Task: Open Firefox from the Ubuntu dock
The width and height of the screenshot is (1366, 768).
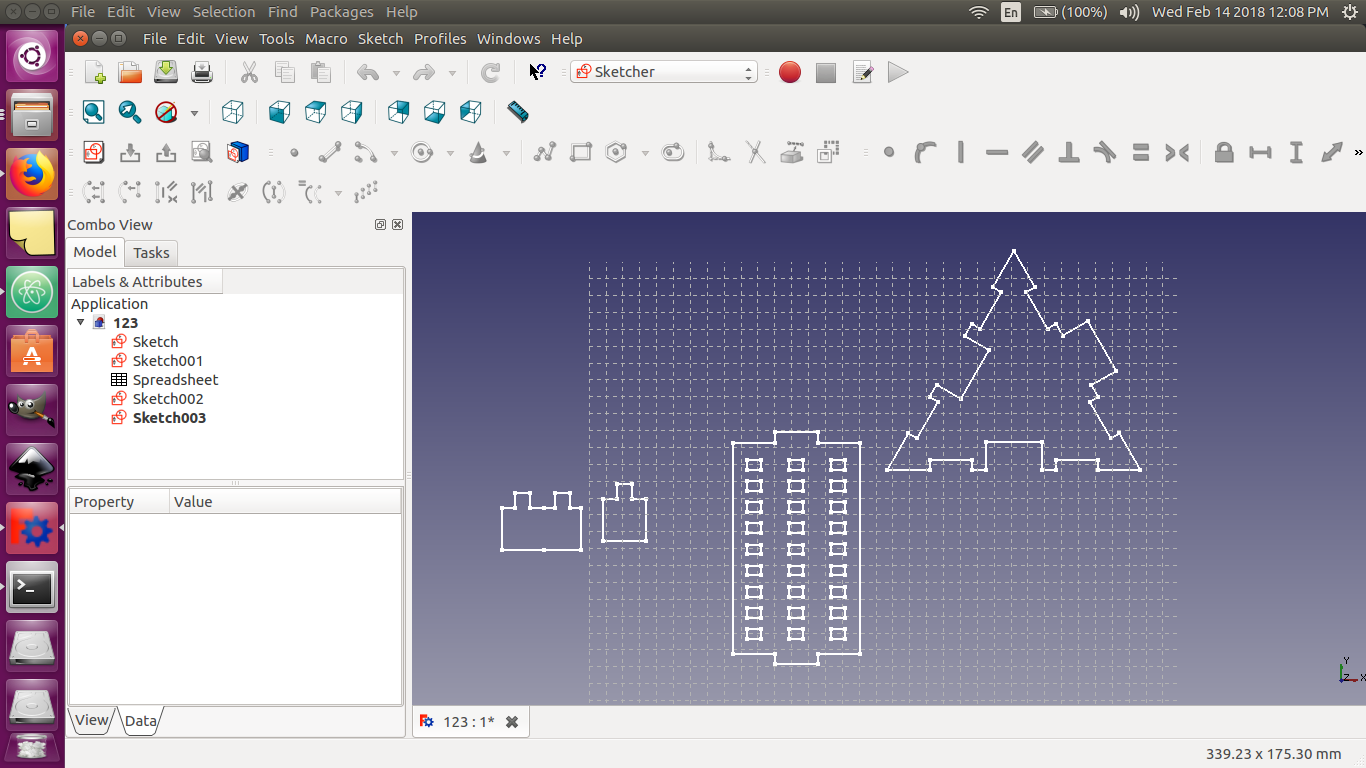Action: pyautogui.click(x=32, y=176)
